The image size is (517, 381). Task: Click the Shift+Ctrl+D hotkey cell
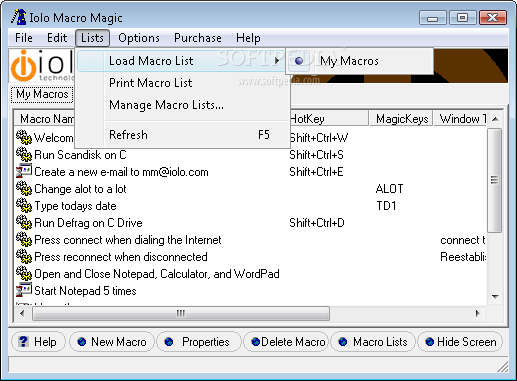[x=317, y=223]
